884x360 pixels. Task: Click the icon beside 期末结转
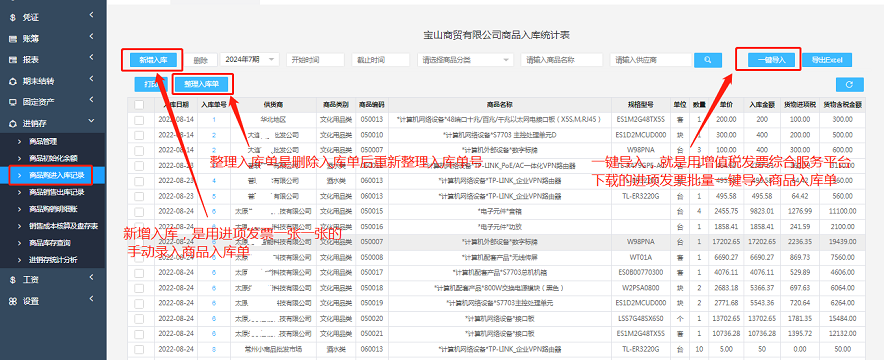(x=12, y=81)
